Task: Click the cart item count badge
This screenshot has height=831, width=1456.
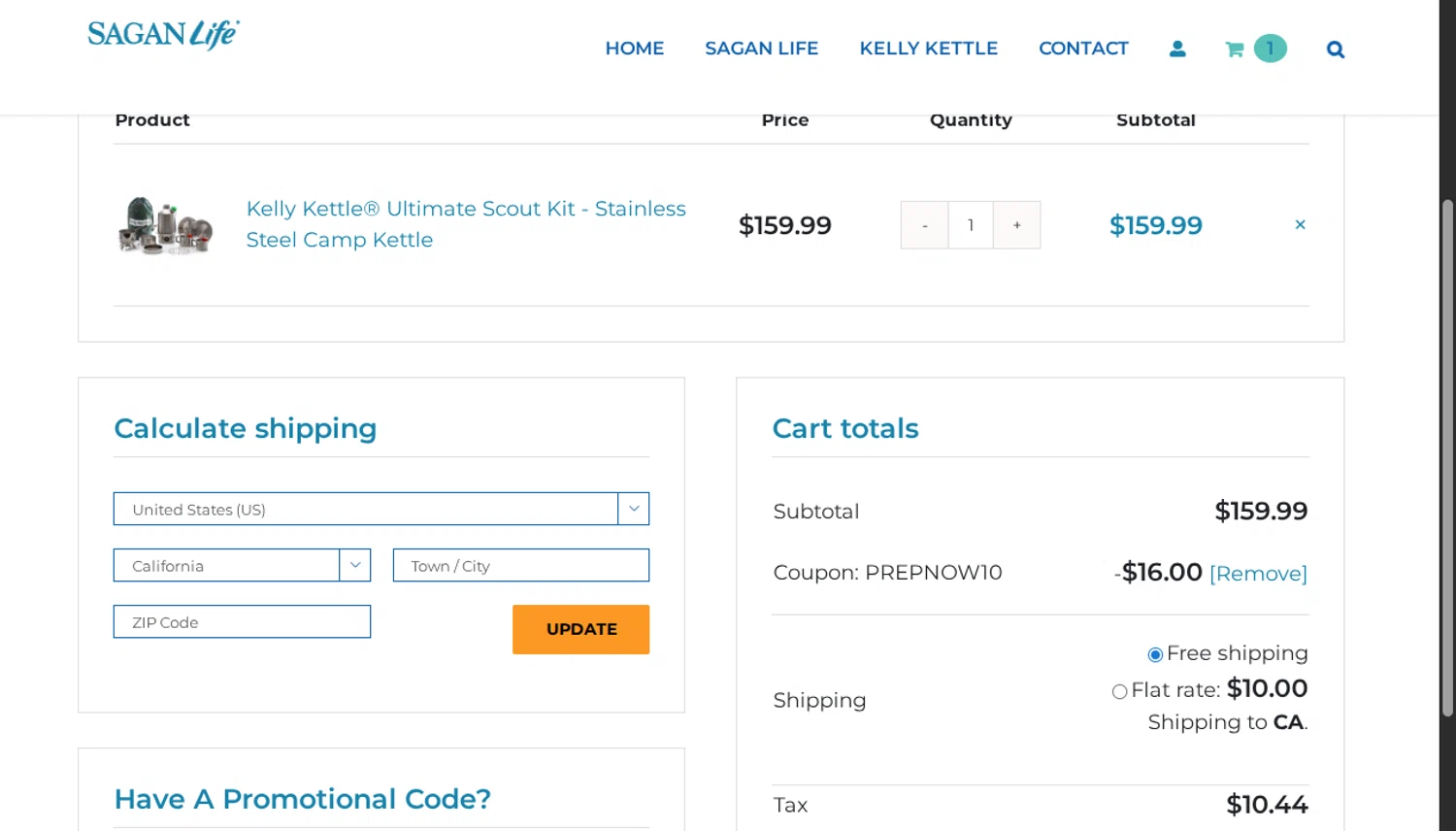Action: 1270,49
